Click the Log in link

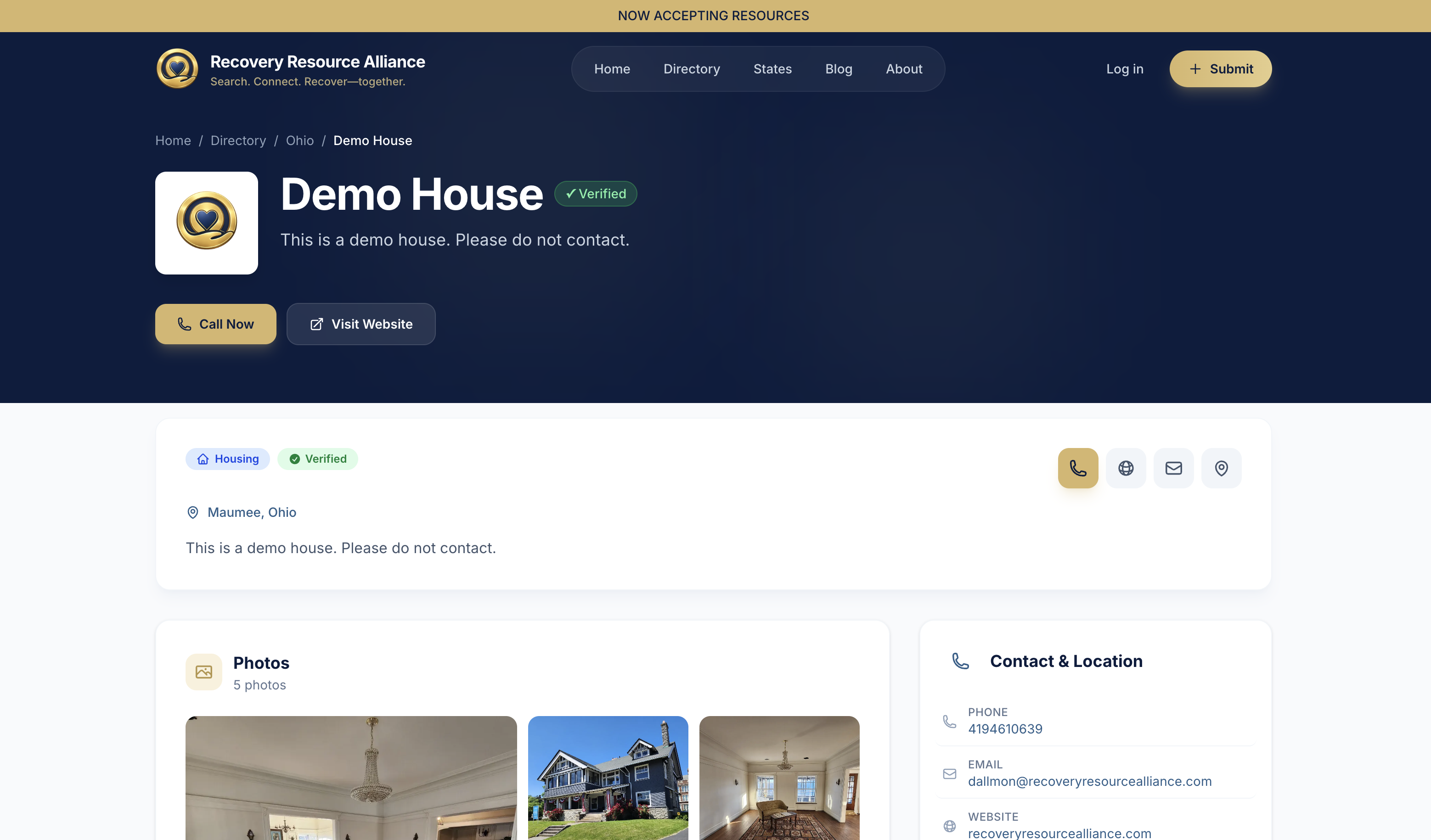pyautogui.click(x=1124, y=69)
